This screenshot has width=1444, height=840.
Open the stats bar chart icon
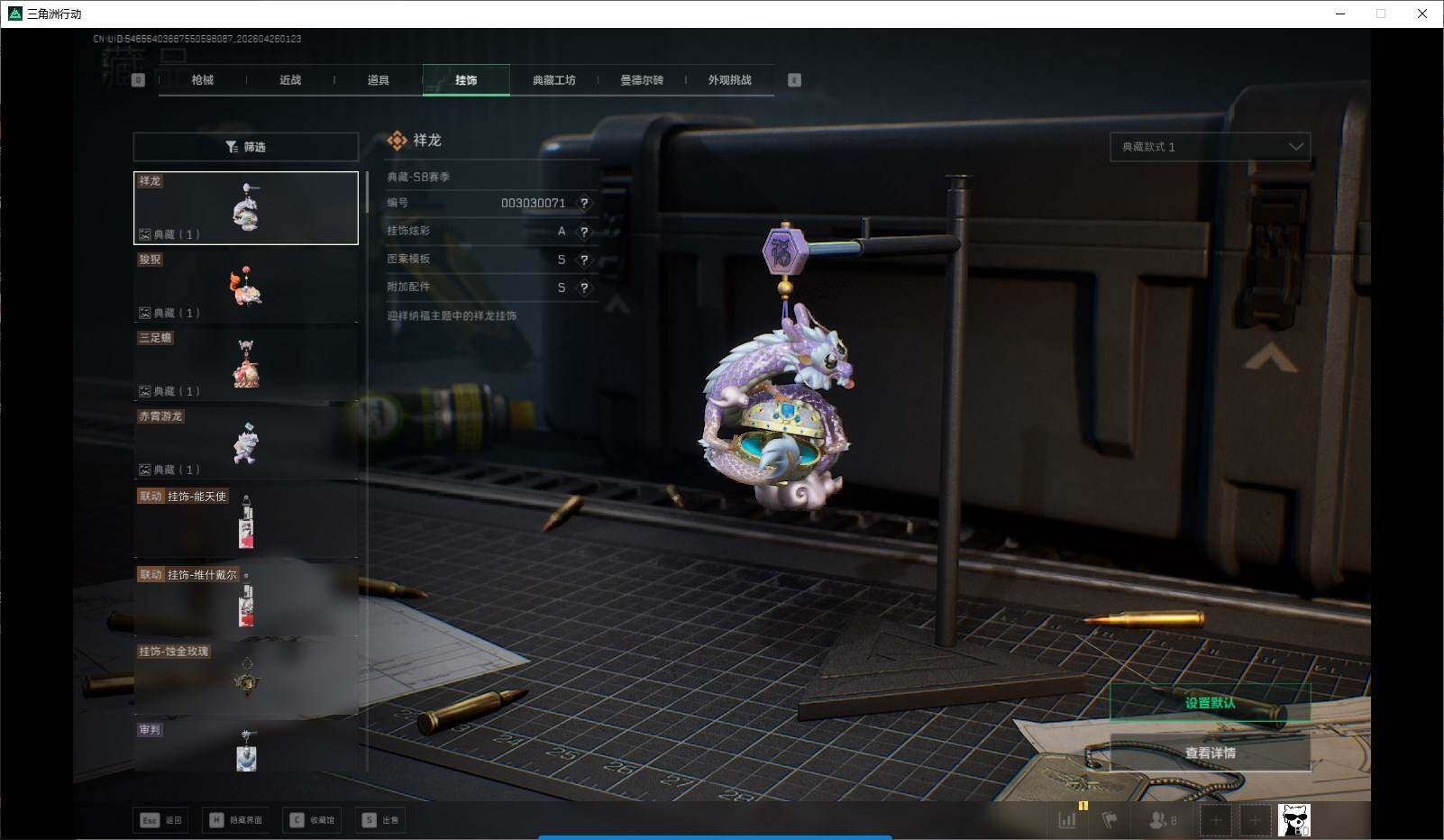coord(1067,820)
